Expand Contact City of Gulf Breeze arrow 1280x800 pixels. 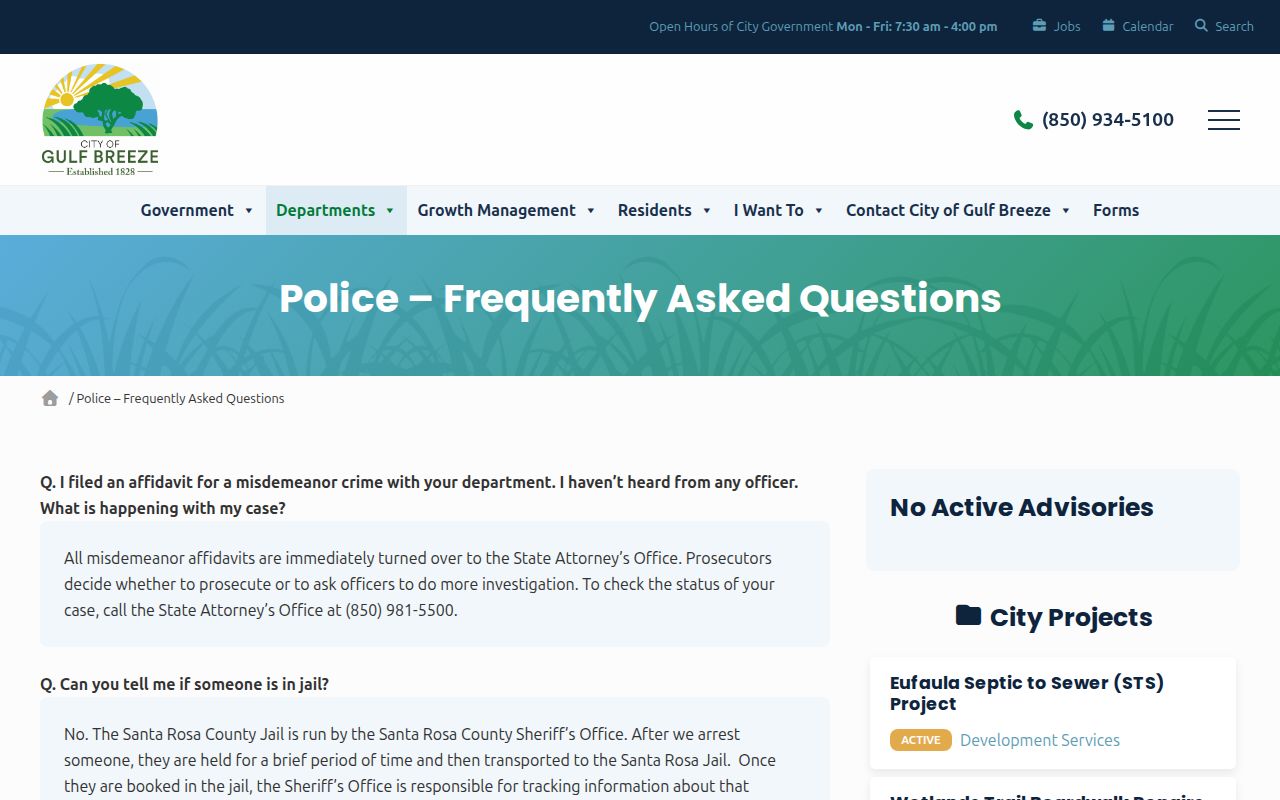point(1066,210)
